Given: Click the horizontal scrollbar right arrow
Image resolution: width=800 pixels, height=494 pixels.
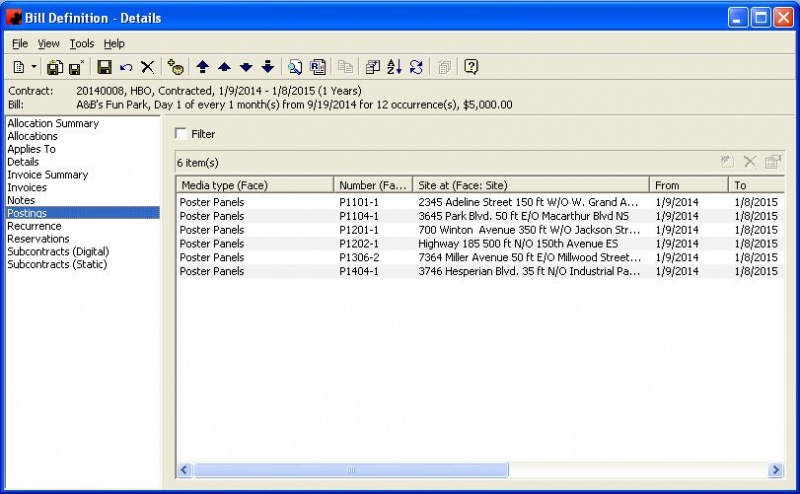Looking at the screenshot, I should (x=775, y=470).
